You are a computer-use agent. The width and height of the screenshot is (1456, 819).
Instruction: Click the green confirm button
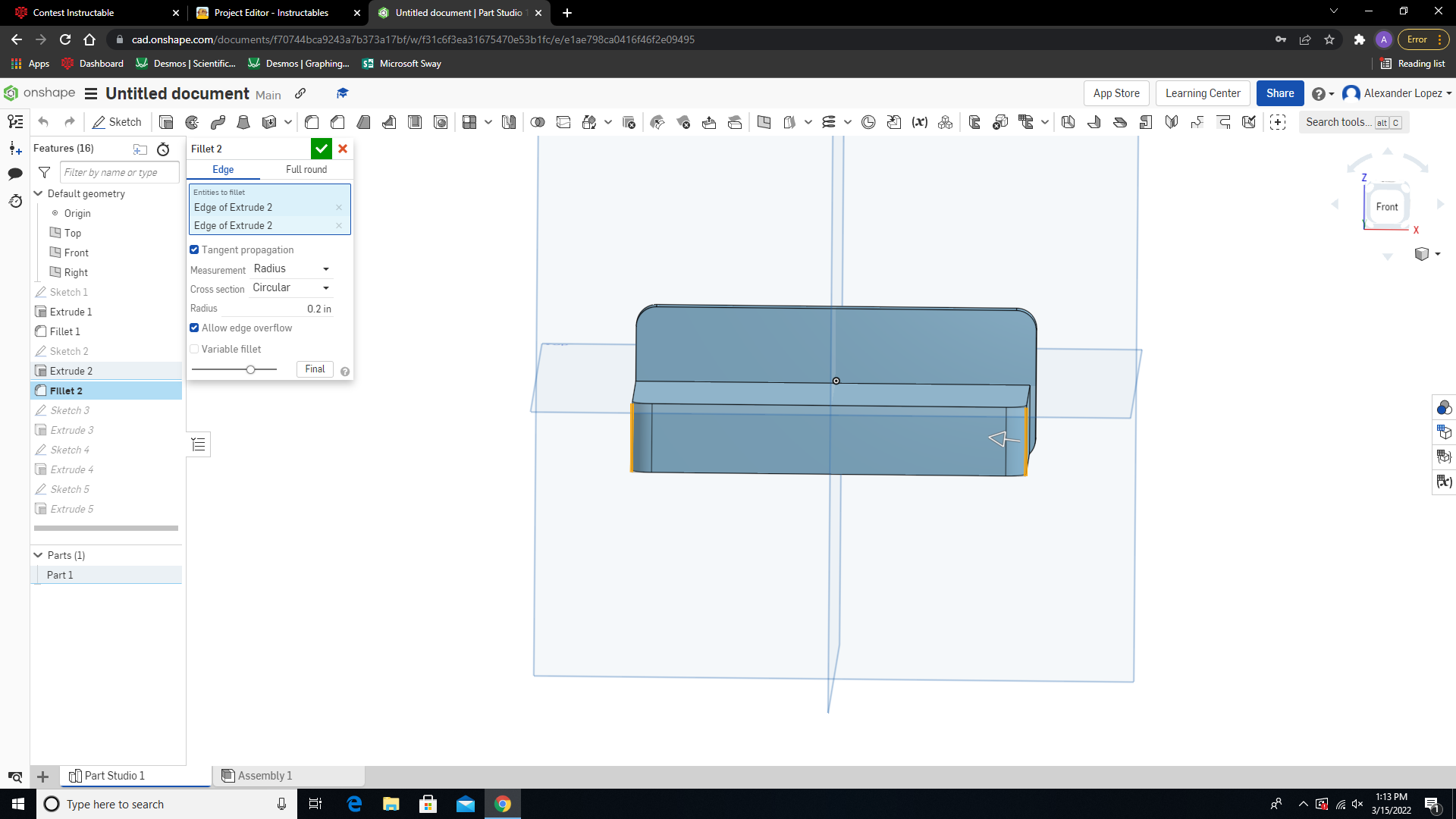point(321,148)
